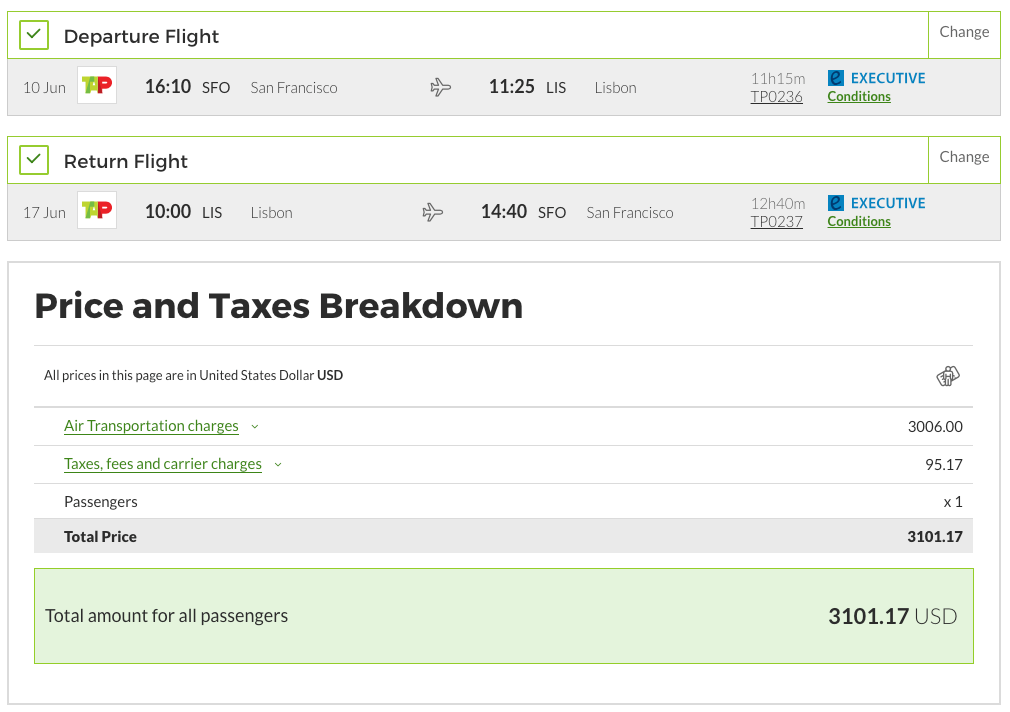Expand Air Transportation charges chevron
The height and width of the screenshot is (712, 1010).
[255, 427]
